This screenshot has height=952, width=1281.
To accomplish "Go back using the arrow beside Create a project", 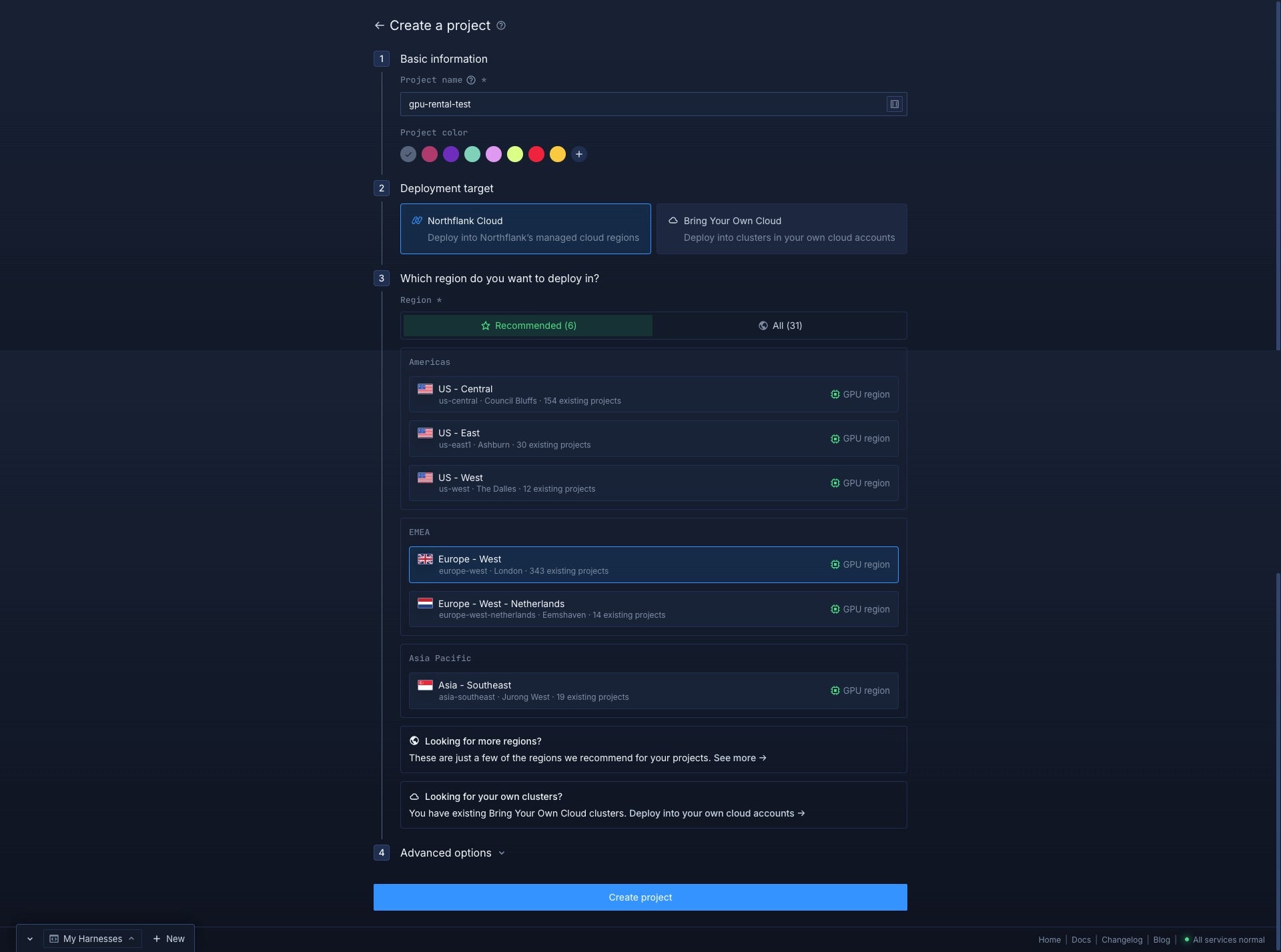I will tap(379, 25).
